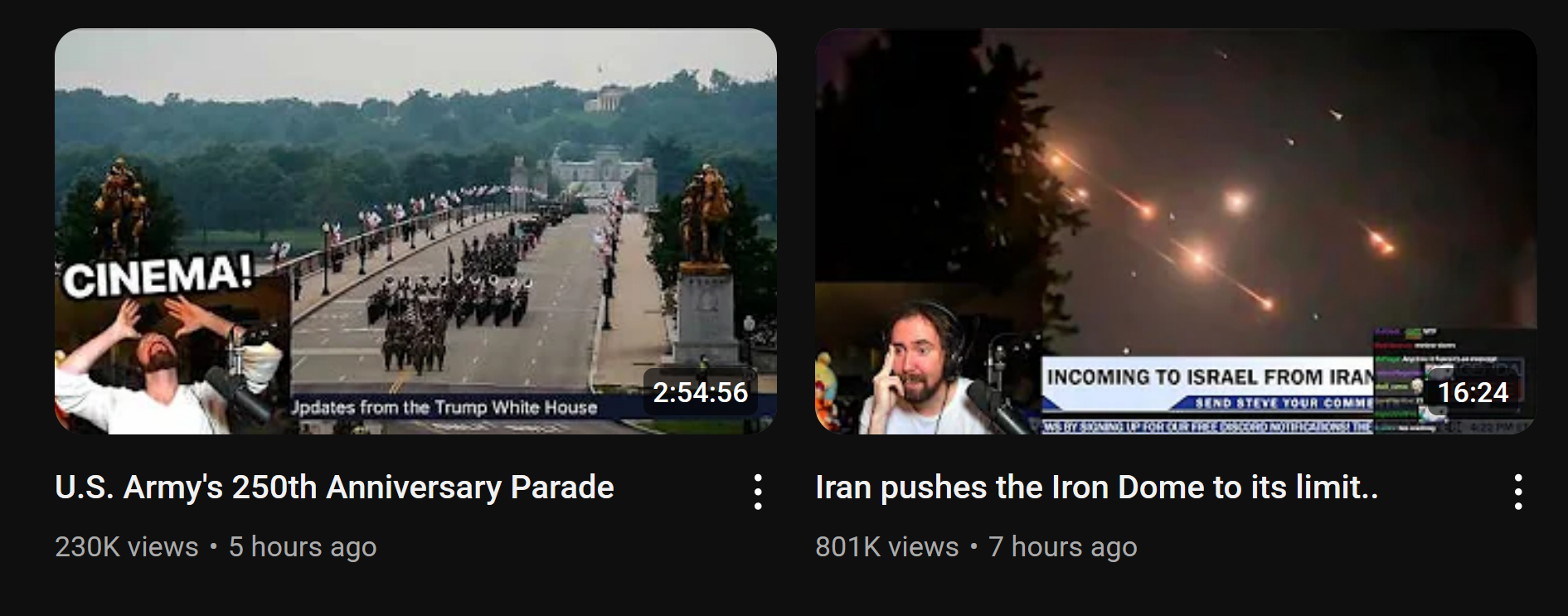This screenshot has height=616, width=1568.
Task: Play the Army parade video thumbnail
Action: coord(415,231)
